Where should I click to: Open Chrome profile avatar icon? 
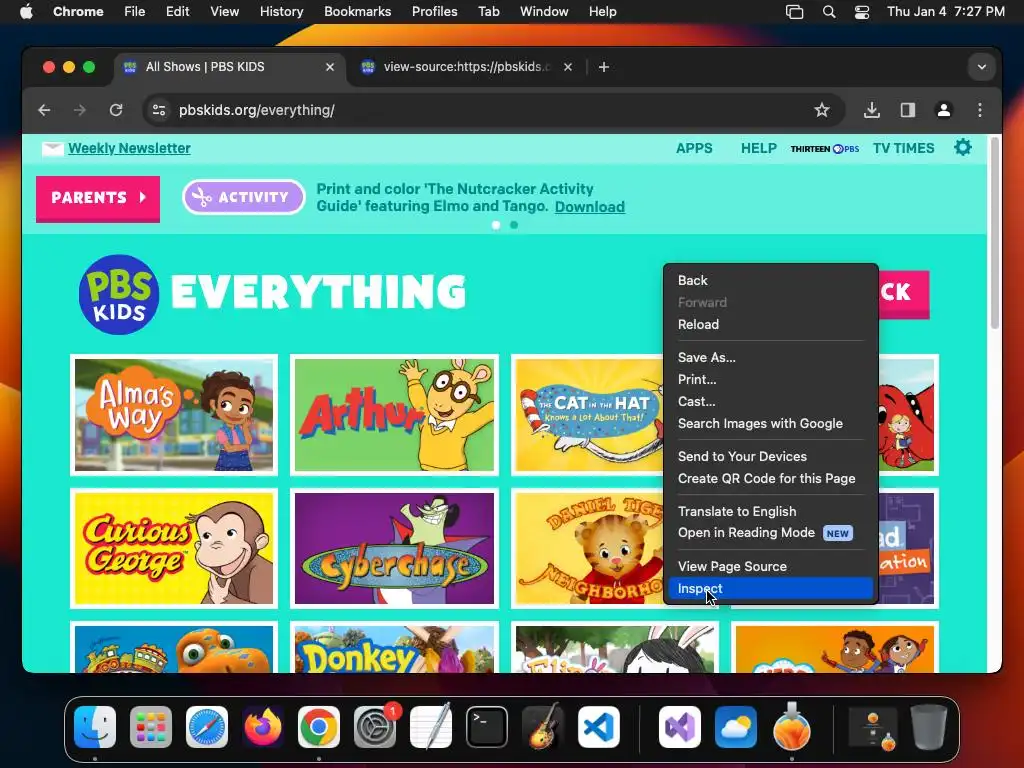(944, 110)
